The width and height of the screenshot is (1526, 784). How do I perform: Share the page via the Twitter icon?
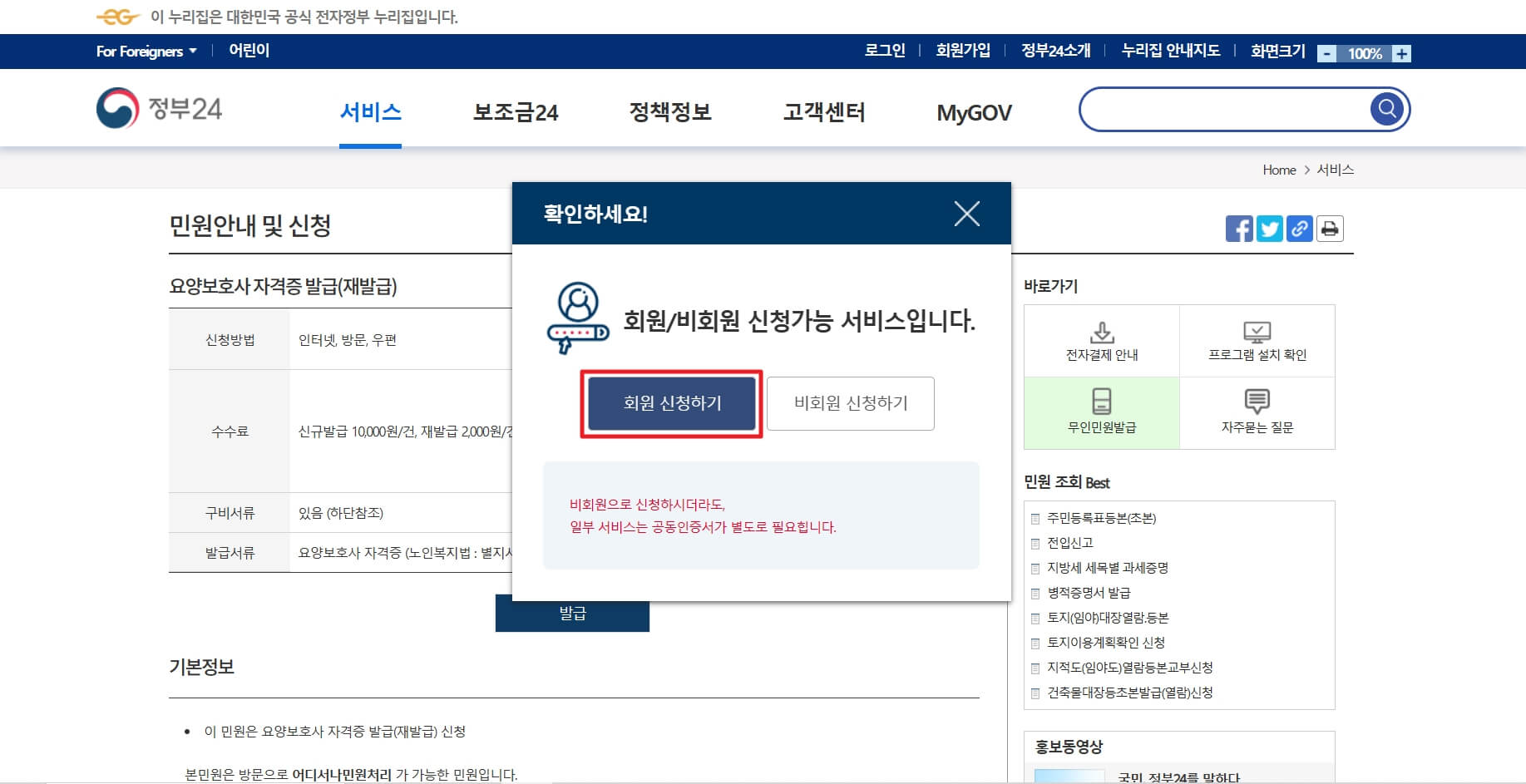pyautogui.click(x=1269, y=229)
